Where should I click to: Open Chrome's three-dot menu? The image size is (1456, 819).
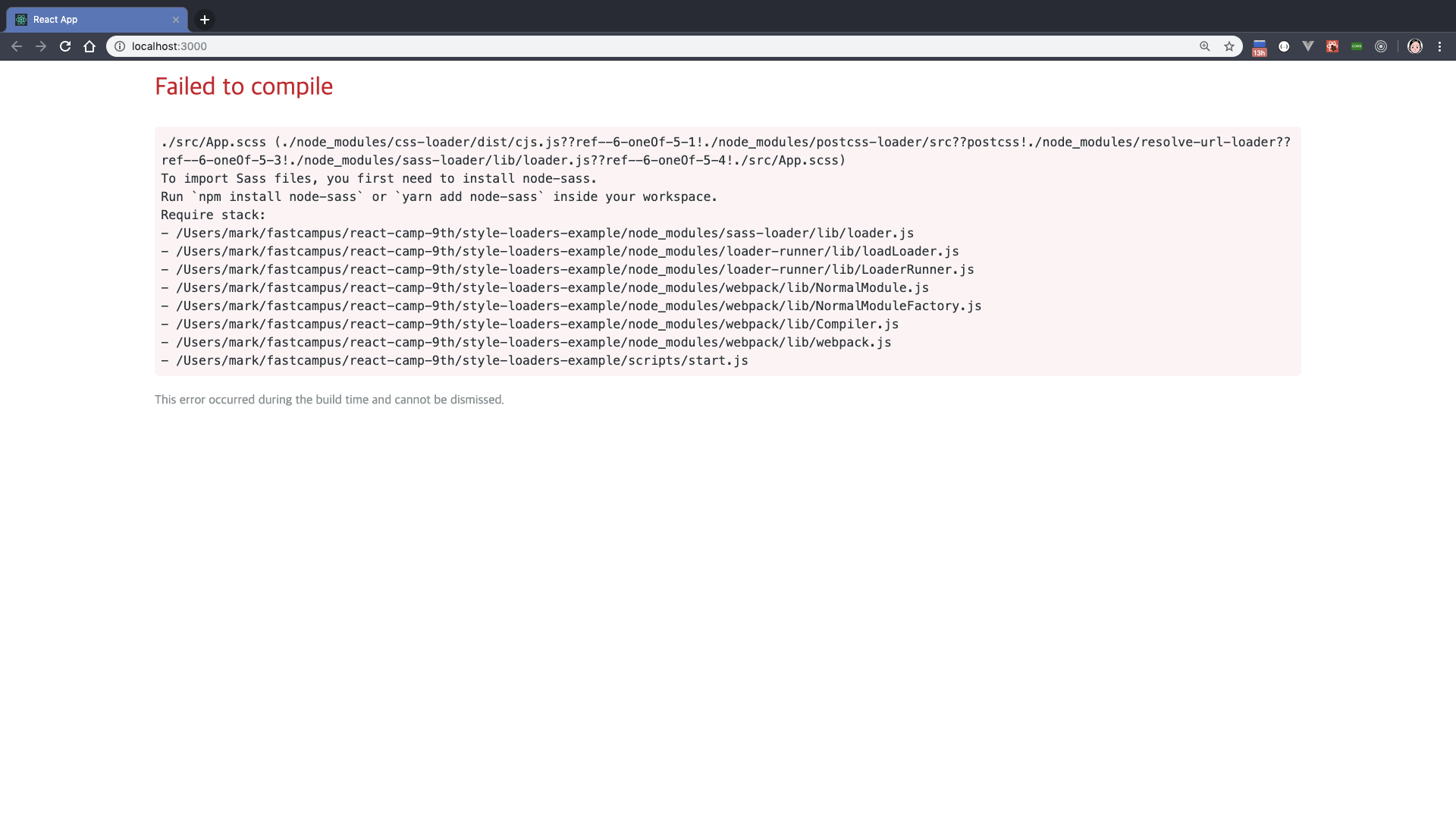1439,46
